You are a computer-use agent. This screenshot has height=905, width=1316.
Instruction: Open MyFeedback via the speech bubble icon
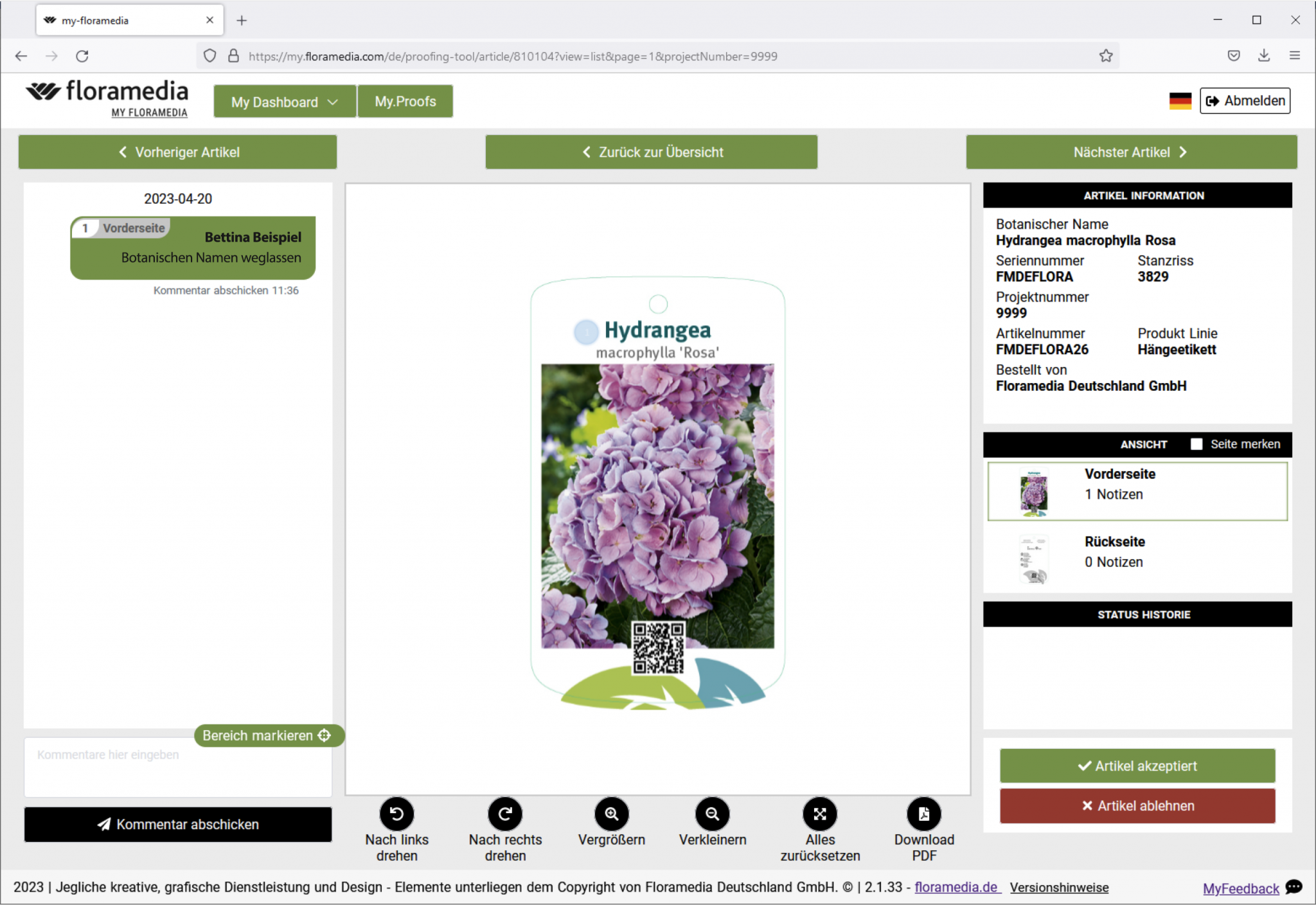1294,888
